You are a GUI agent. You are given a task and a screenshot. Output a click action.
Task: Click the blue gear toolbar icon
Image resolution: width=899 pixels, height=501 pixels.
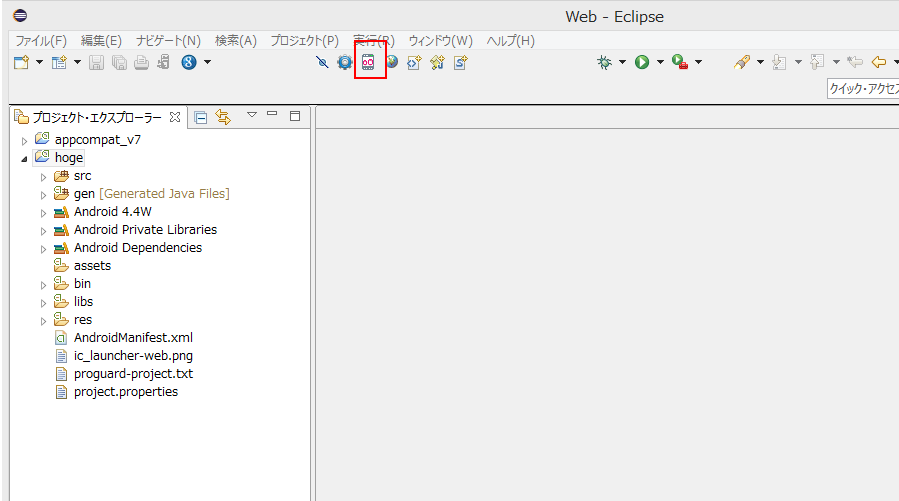(x=345, y=62)
